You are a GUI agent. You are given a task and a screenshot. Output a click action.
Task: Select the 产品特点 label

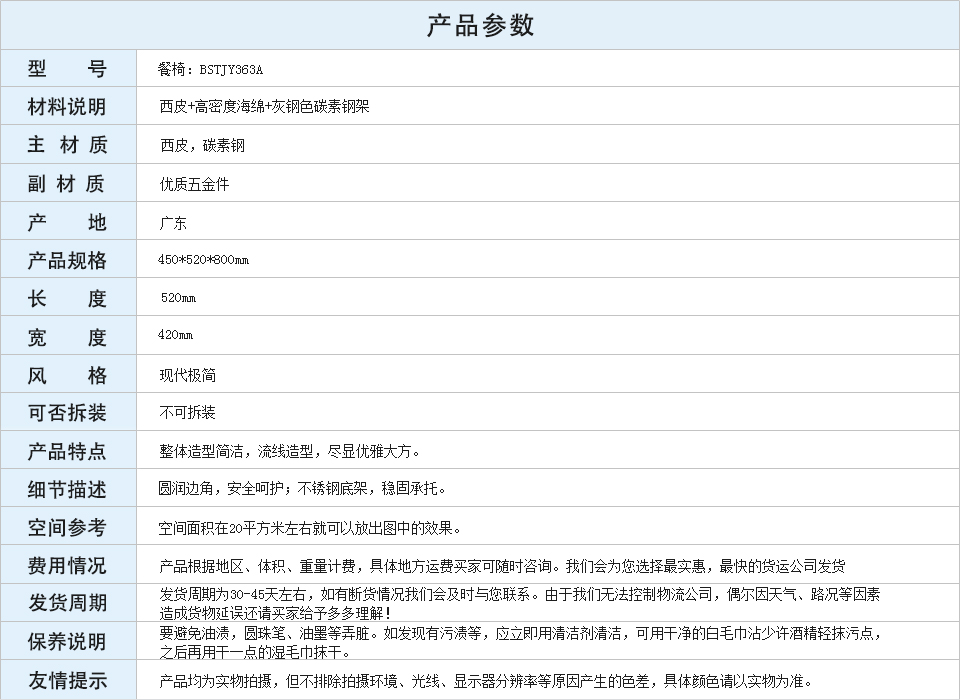(x=67, y=451)
